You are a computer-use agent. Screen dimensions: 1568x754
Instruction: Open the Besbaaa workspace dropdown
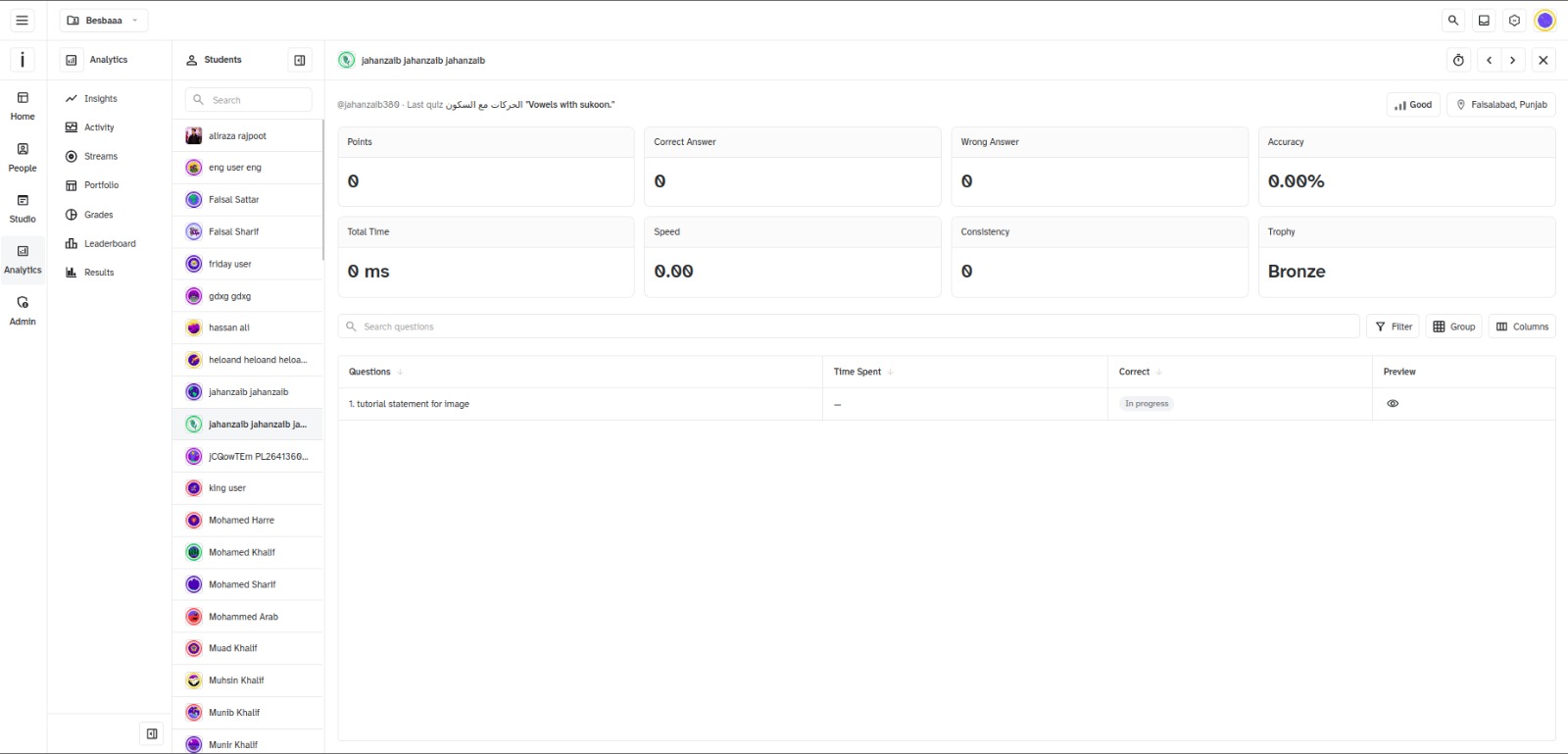point(104,20)
